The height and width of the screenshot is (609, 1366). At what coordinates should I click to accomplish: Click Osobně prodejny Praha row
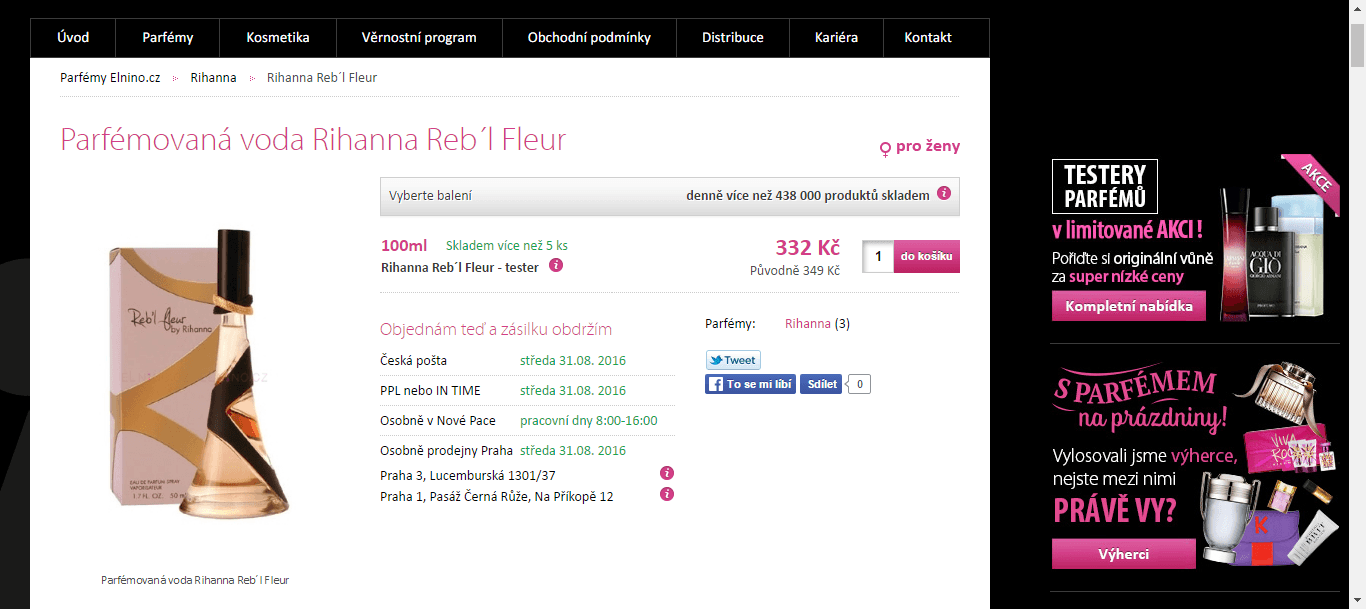click(x=527, y=450)
